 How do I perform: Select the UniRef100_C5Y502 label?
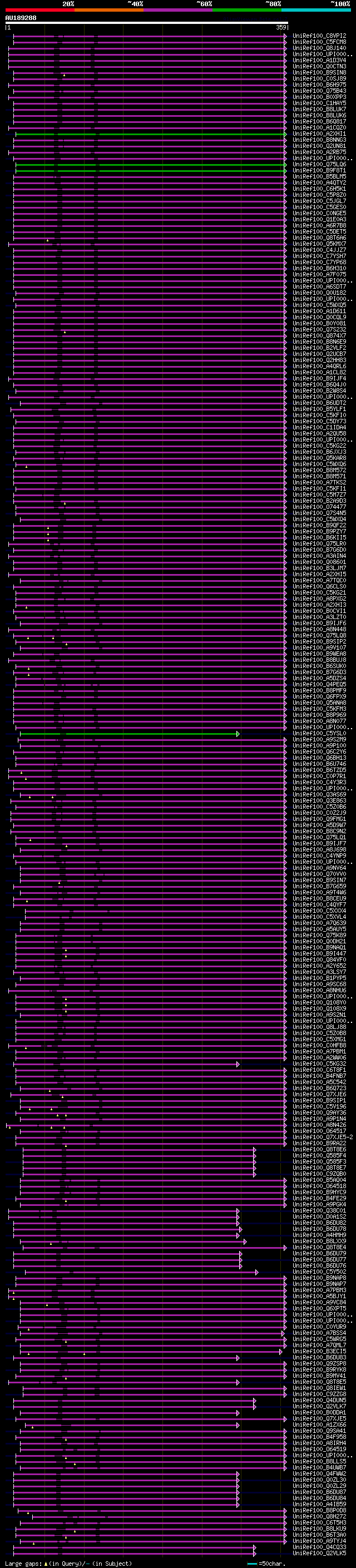(x=319, y=1272)
